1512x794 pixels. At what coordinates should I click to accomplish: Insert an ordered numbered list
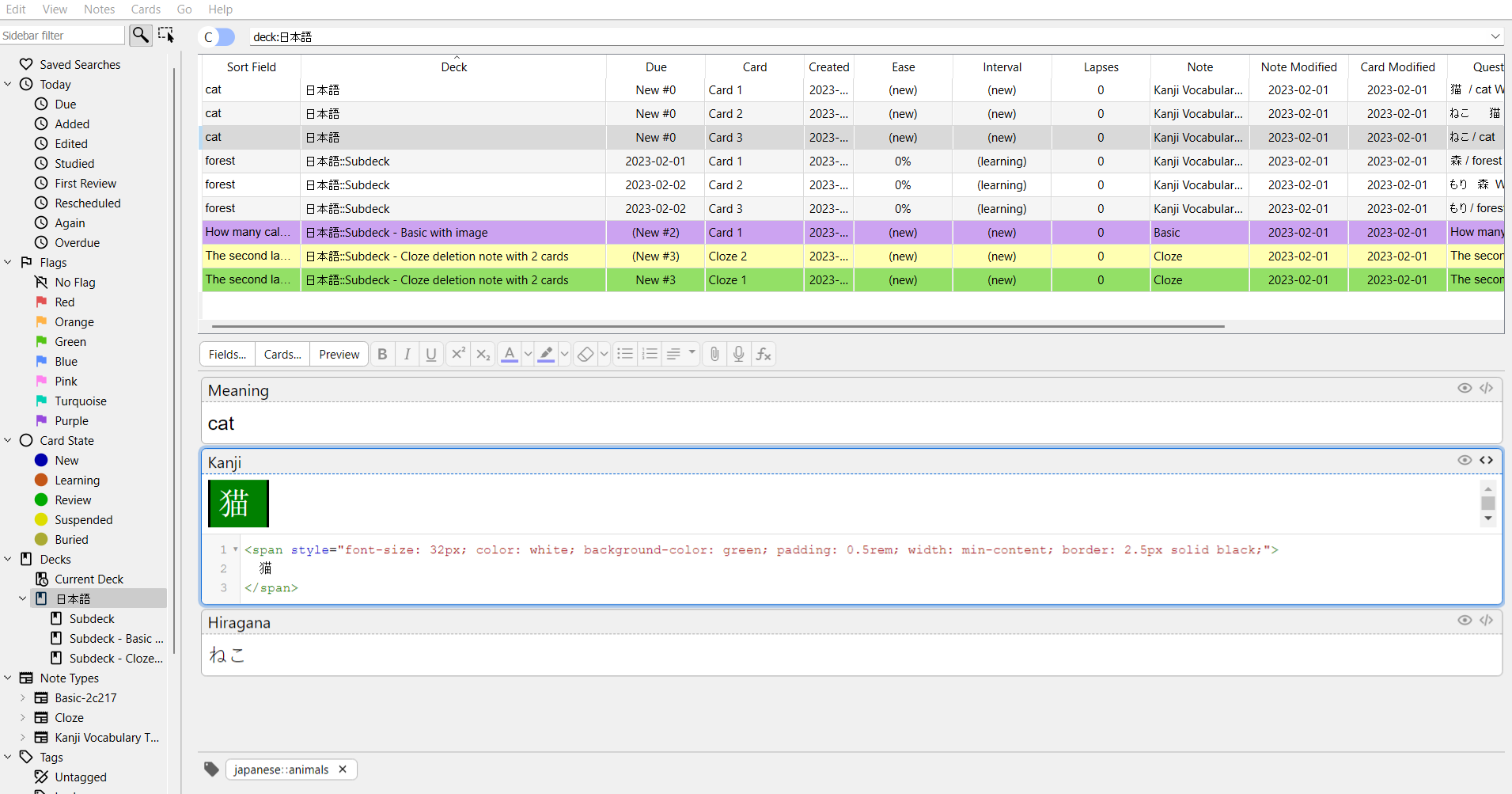click(650, 354)
